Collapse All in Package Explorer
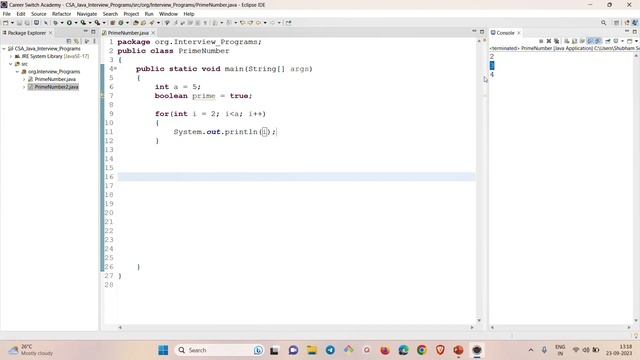 coord(69,41)
